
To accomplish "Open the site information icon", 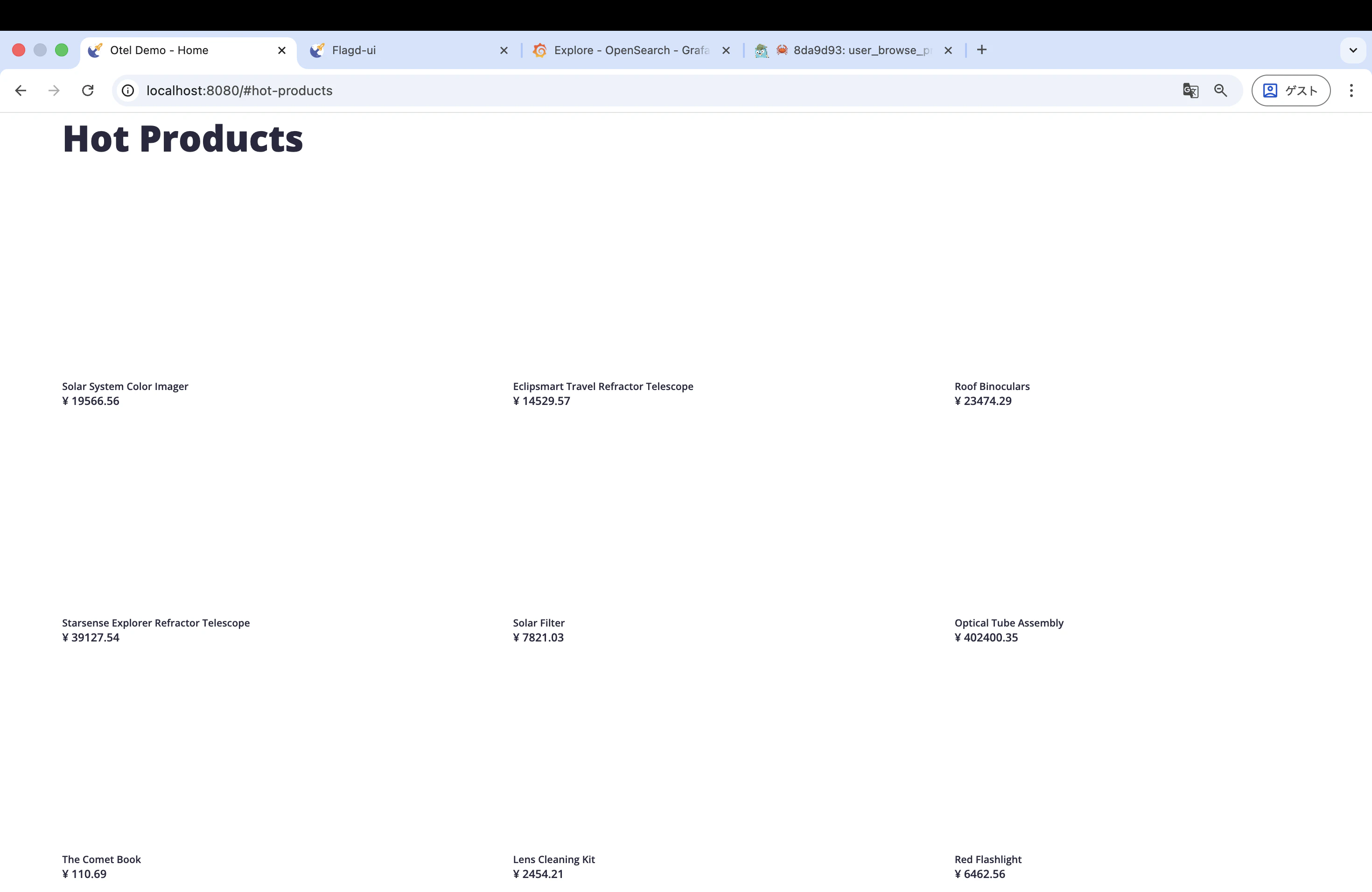I will click(x=128, y=91).
